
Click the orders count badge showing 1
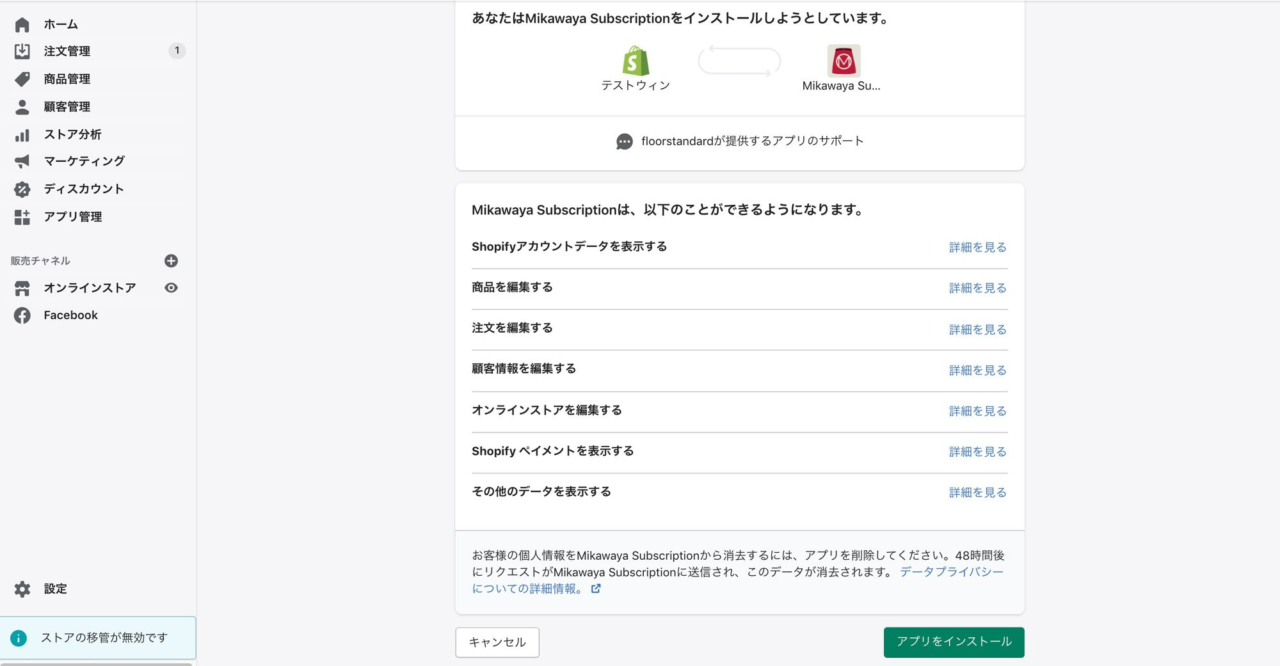(177, 51)
